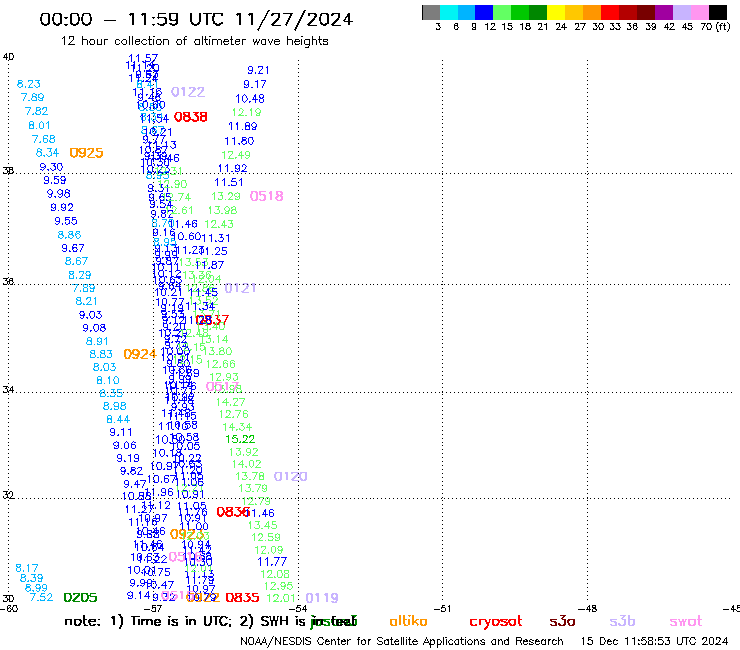Click the 7.68 wave height value
The height and width of the screenshot is (650, 740).
[x=43, y=139]
